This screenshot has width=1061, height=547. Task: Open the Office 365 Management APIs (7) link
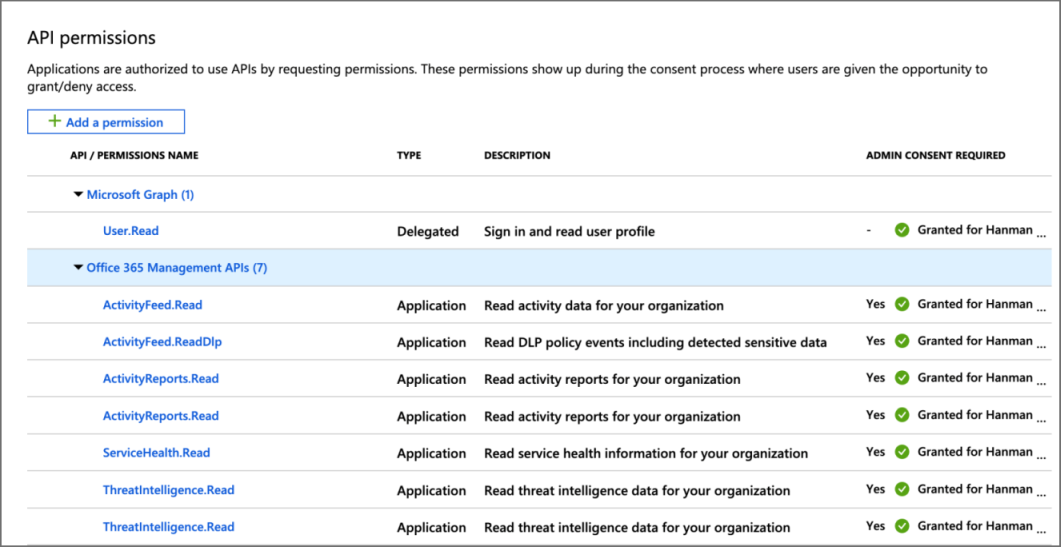click(176, 268)
